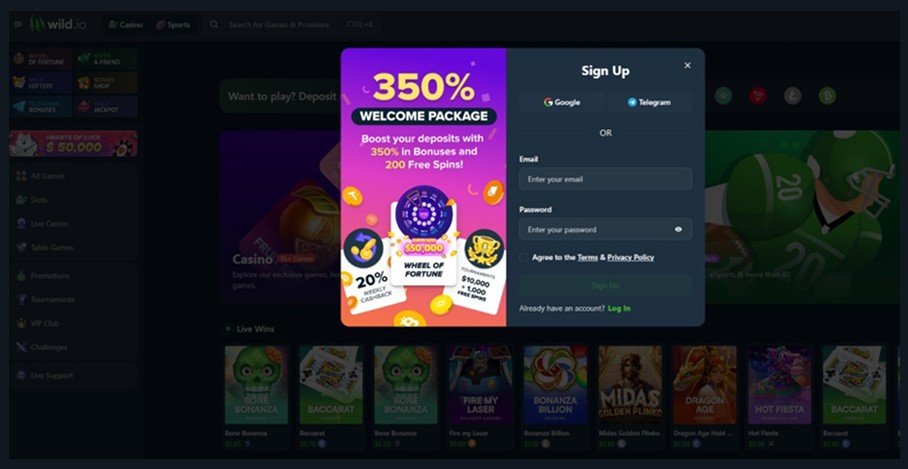The height and width of the screenshot is (469, 908).
Task: Close the Sign Up dialog with X
Action: coord(687,65)
